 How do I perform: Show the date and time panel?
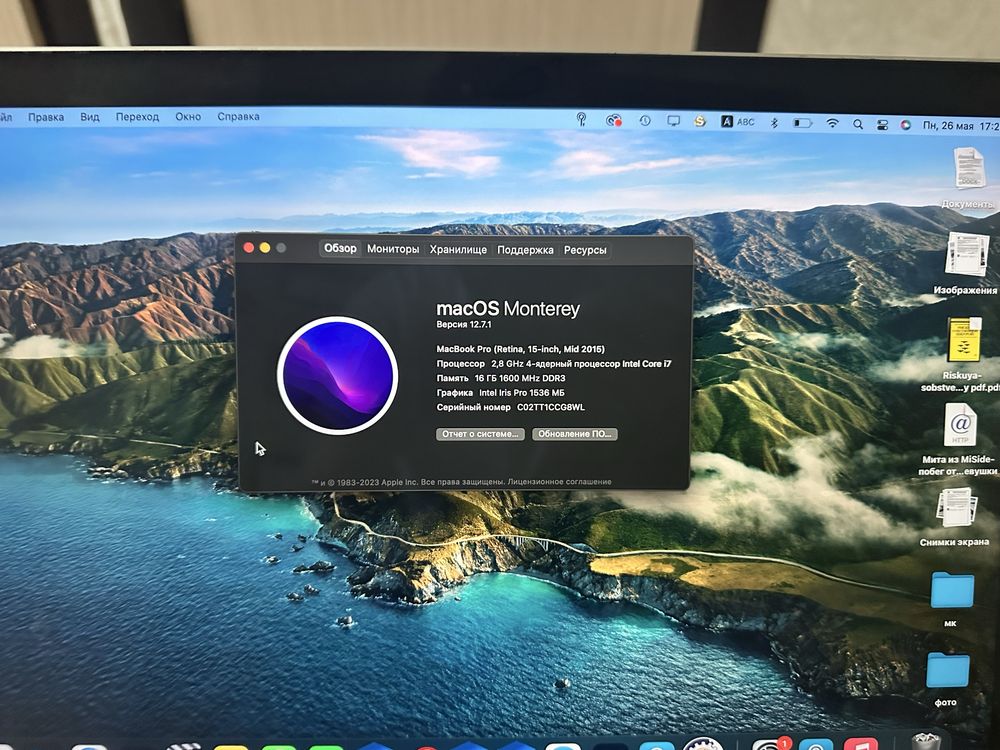point(960,126)
